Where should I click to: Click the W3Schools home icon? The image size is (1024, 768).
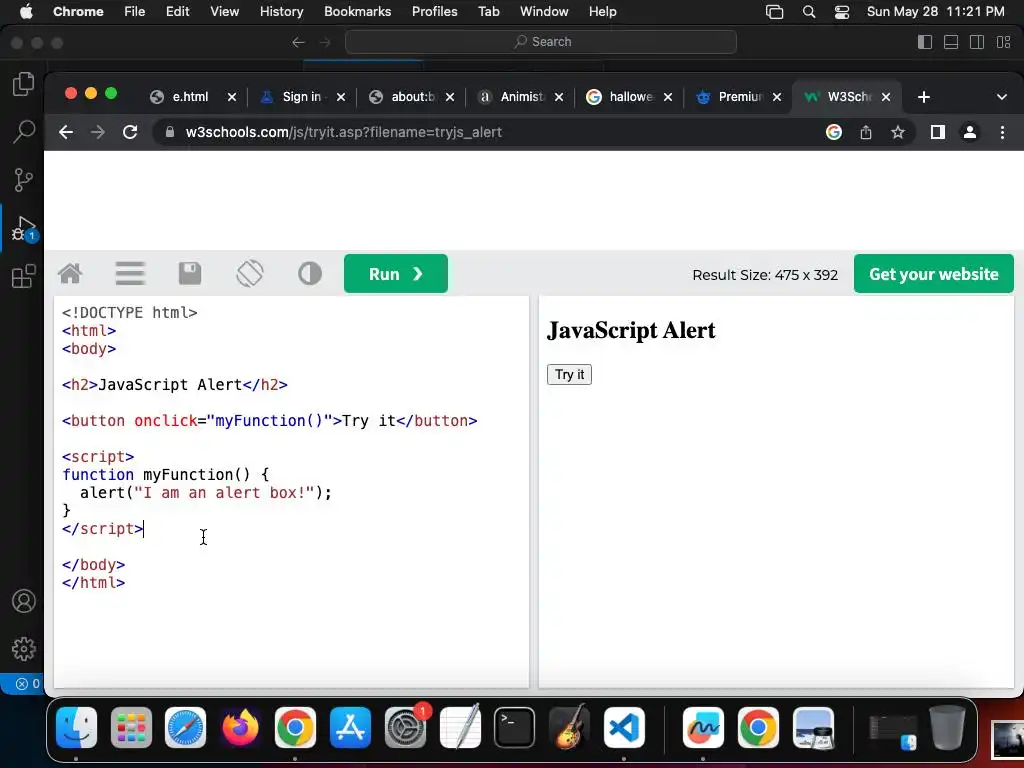[70, 274]
